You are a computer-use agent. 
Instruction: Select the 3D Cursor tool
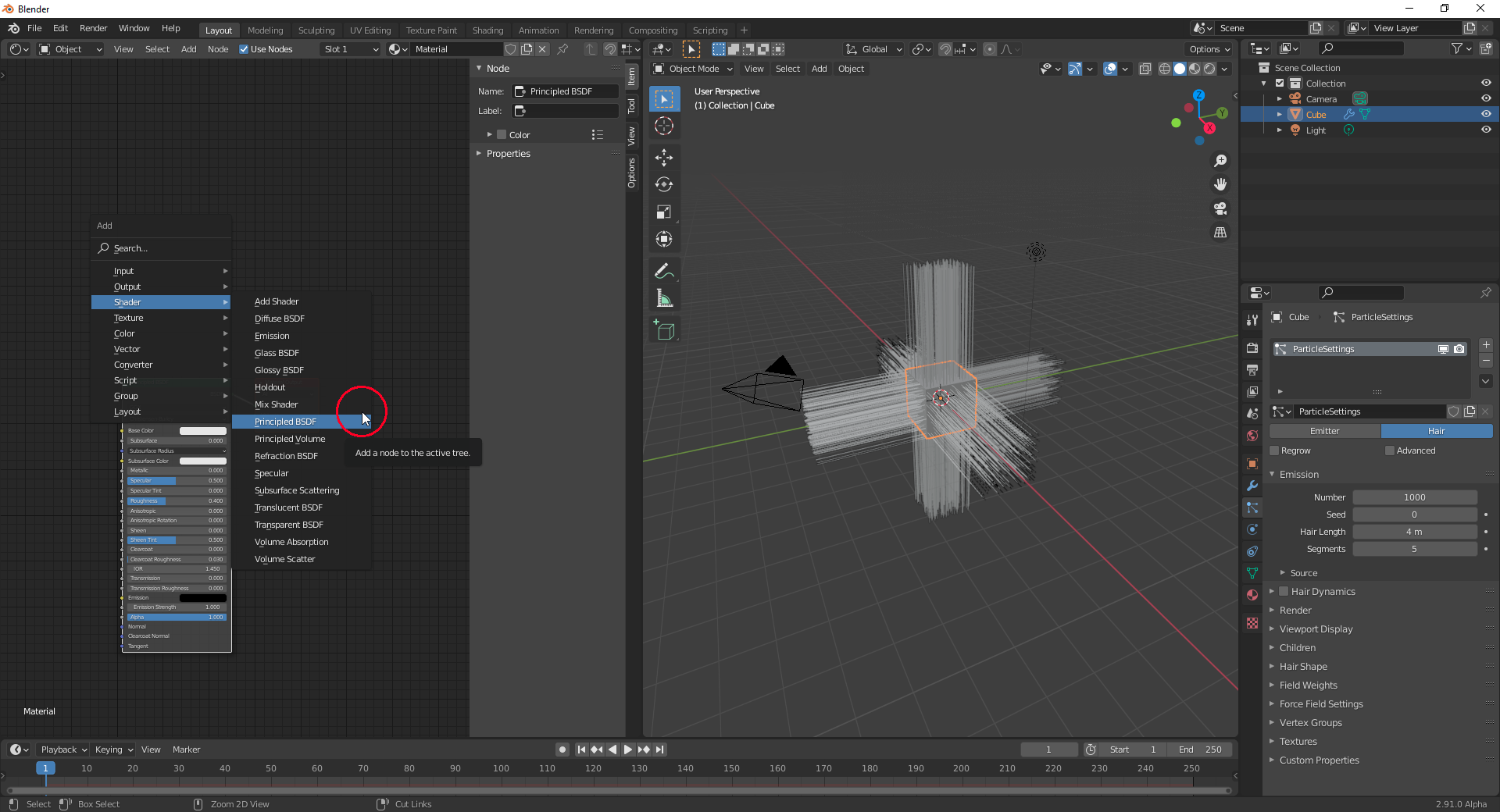pyautogui.click(x=664, y=126)
